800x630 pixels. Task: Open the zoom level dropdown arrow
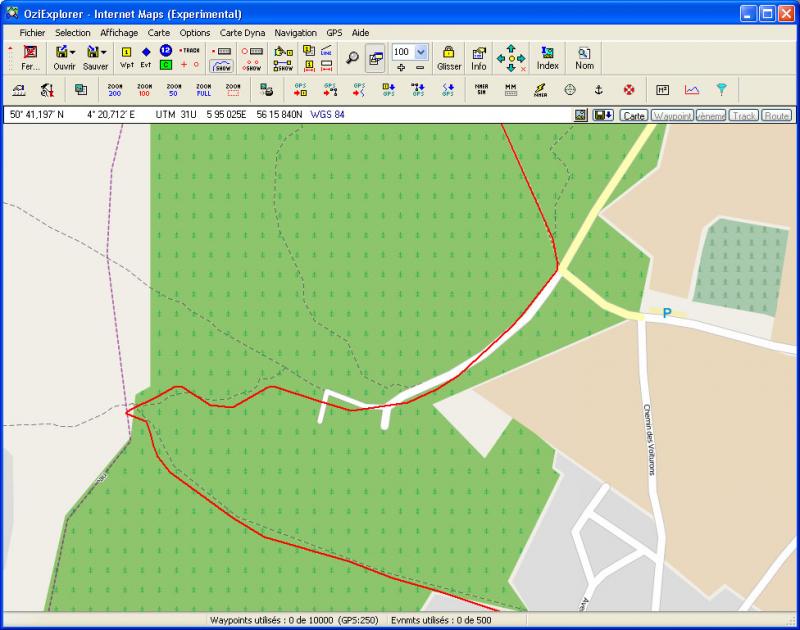coord(421,52)
